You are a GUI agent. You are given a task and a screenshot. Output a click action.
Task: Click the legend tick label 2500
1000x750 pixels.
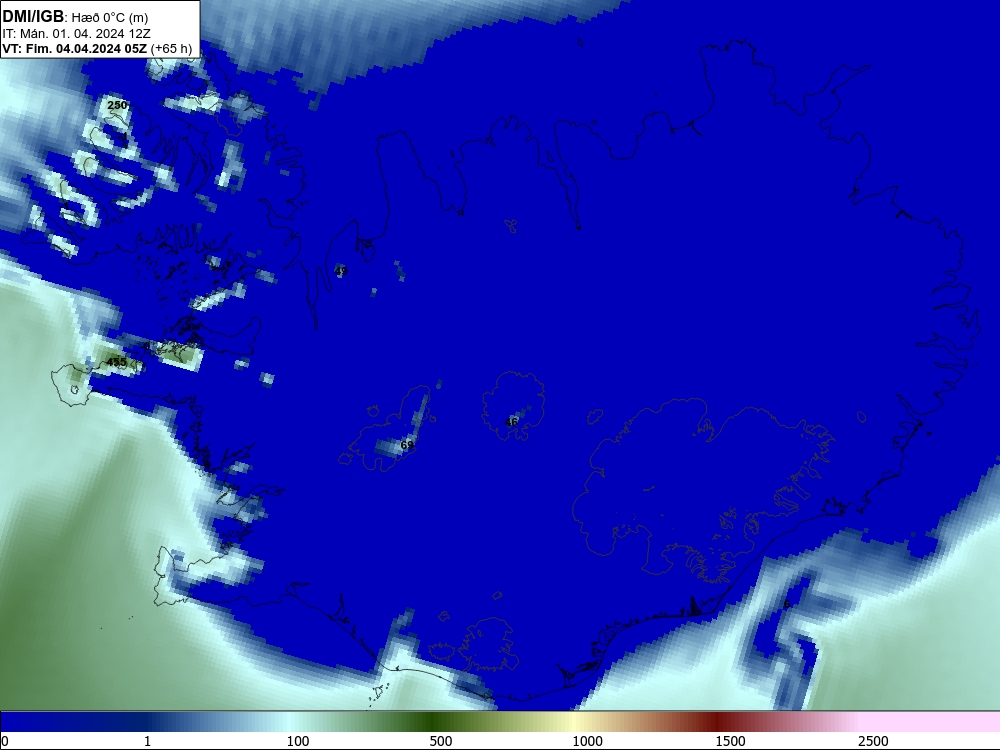click(873, 741)
